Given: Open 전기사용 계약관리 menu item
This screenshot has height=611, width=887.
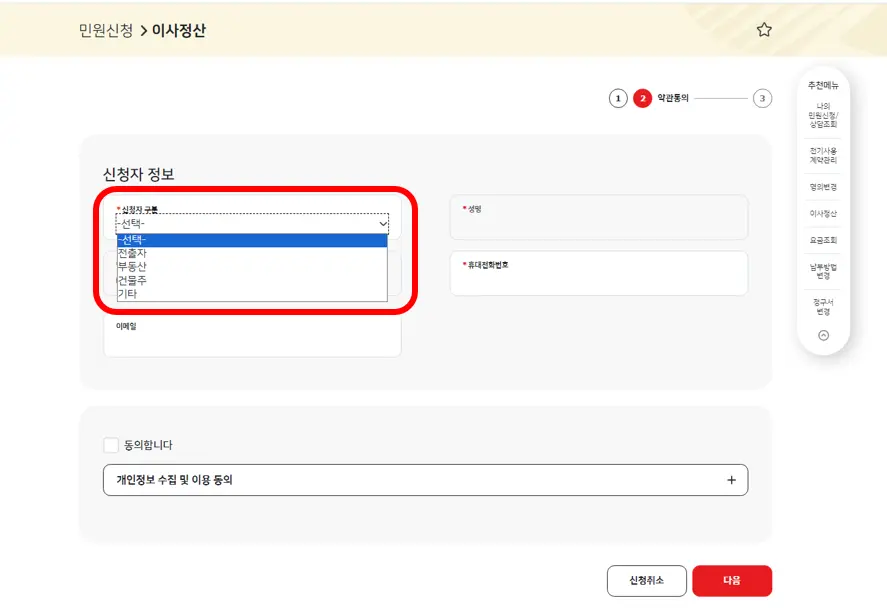Looking at the screenshot, I should [x=822, y=156].
